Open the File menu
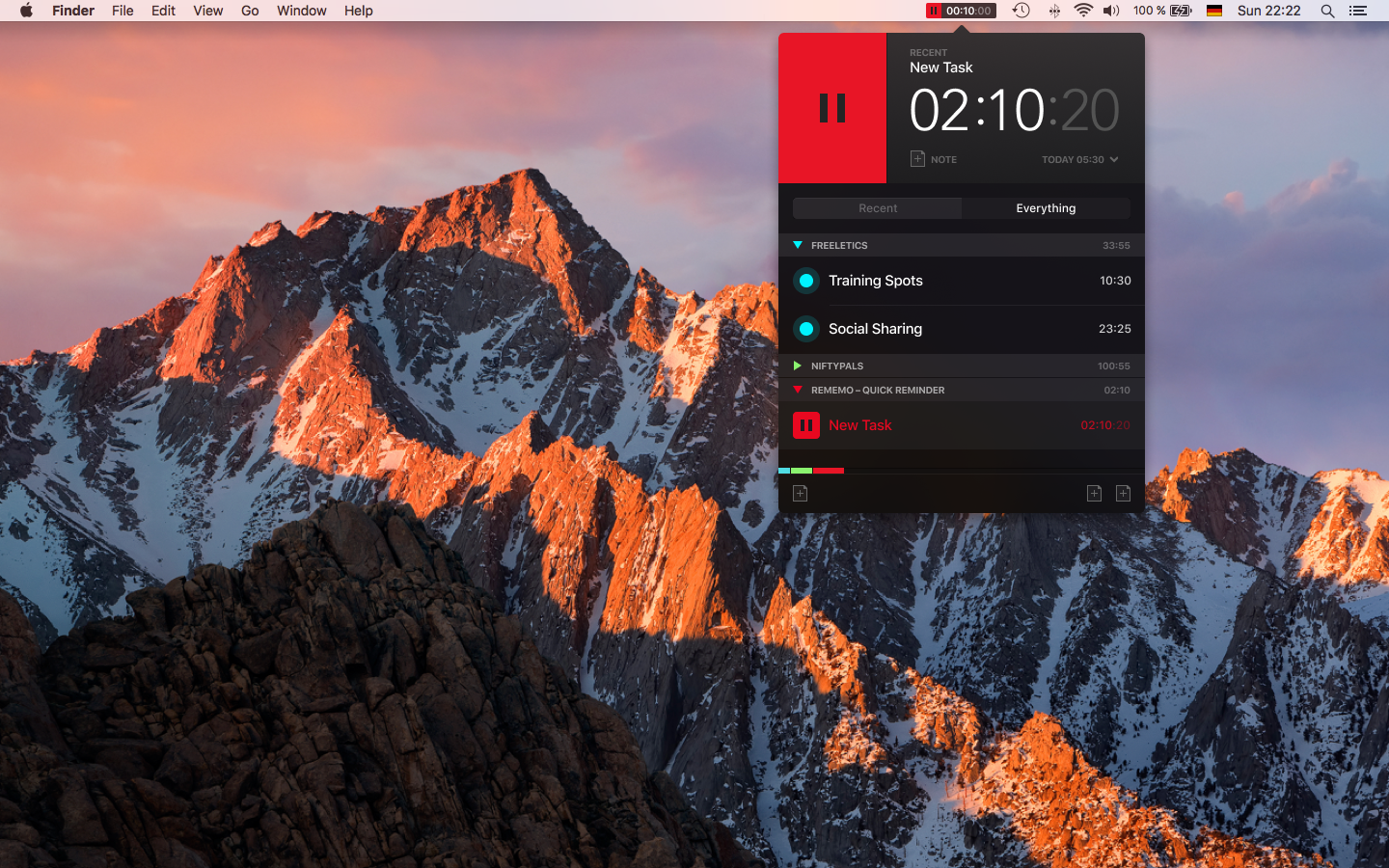This screenshot has width=1389, height=868. coord(123,11)
